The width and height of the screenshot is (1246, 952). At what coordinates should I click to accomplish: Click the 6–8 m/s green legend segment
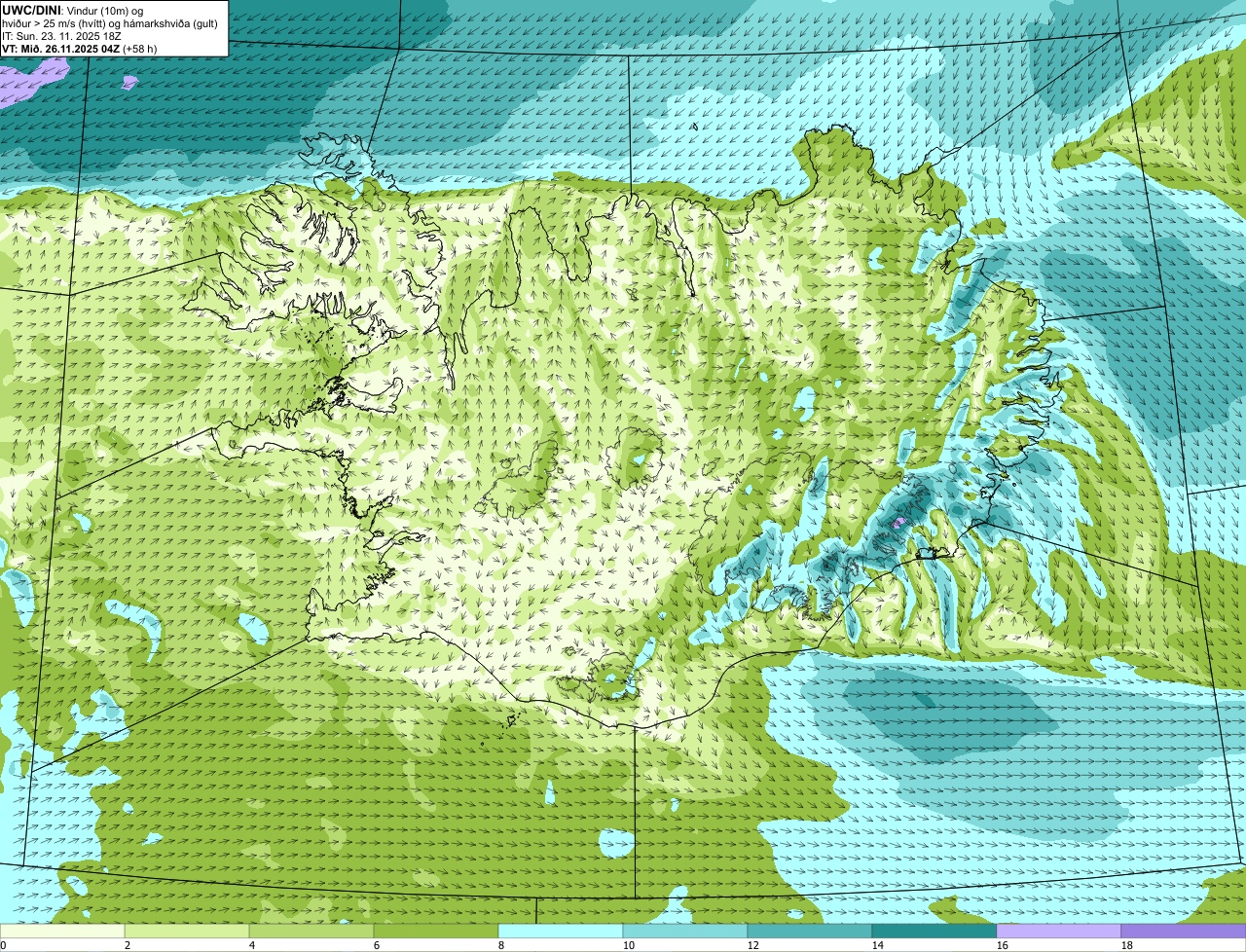click(436, 932)
